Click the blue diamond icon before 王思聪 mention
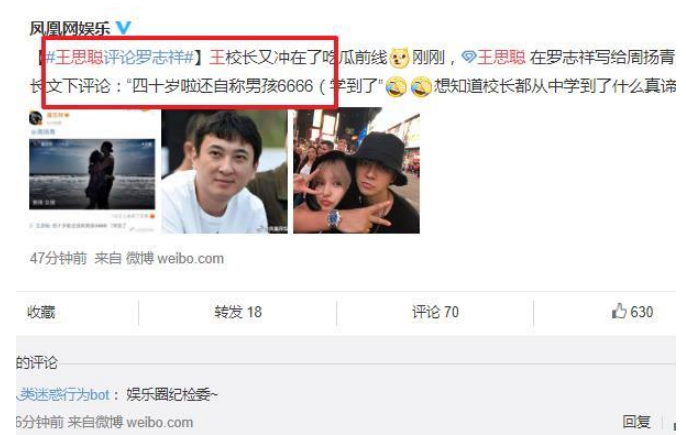The width and height of the screenshot is (686, 435). (469, 57)
